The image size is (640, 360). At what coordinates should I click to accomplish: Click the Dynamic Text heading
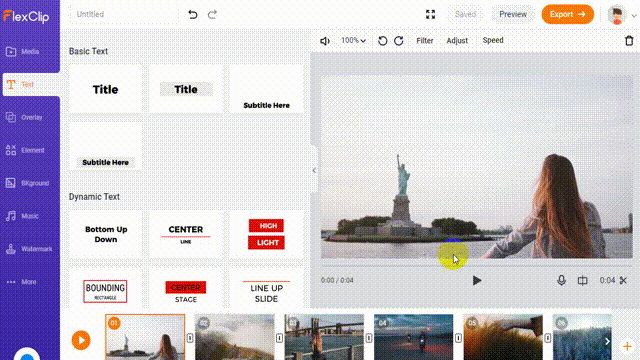pos(94,197)
